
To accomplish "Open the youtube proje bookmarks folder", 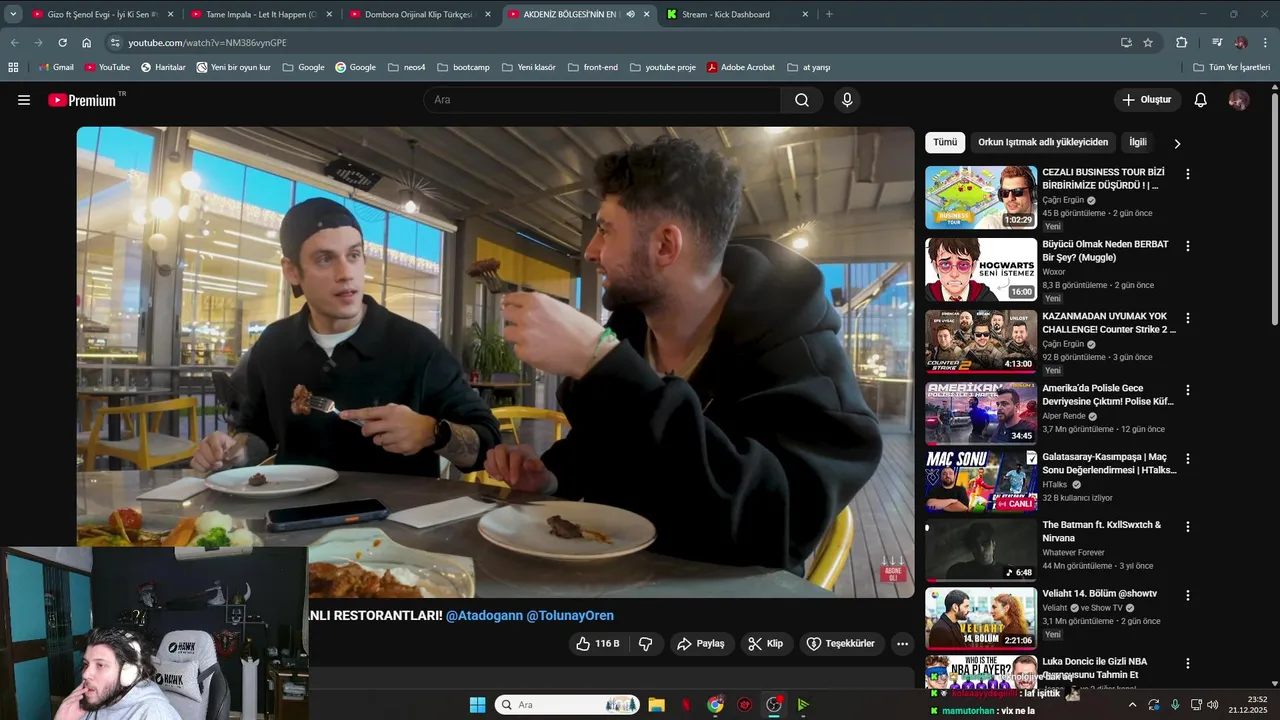I will click(662, 67).
